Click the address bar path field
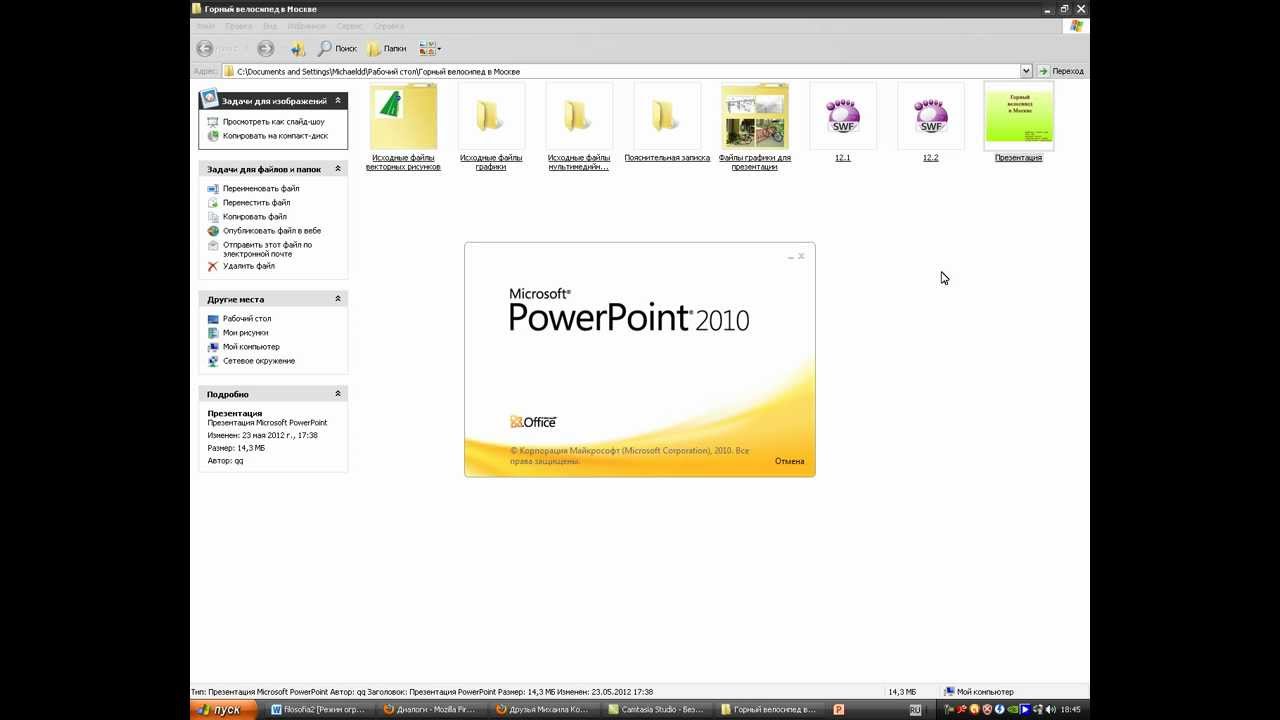 620,71
